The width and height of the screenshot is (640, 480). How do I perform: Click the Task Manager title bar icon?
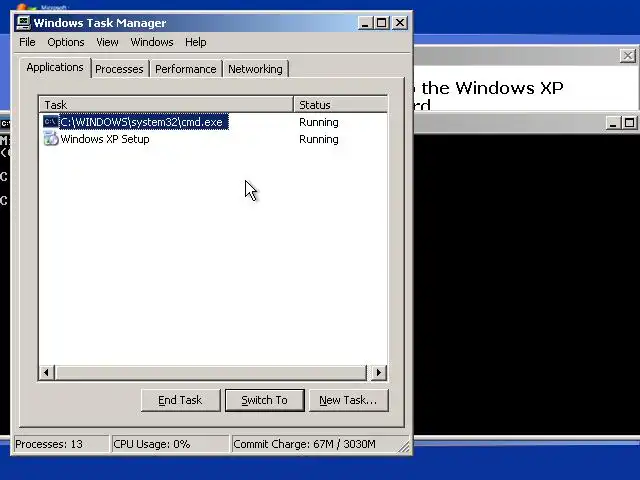[x=23, y=23]
